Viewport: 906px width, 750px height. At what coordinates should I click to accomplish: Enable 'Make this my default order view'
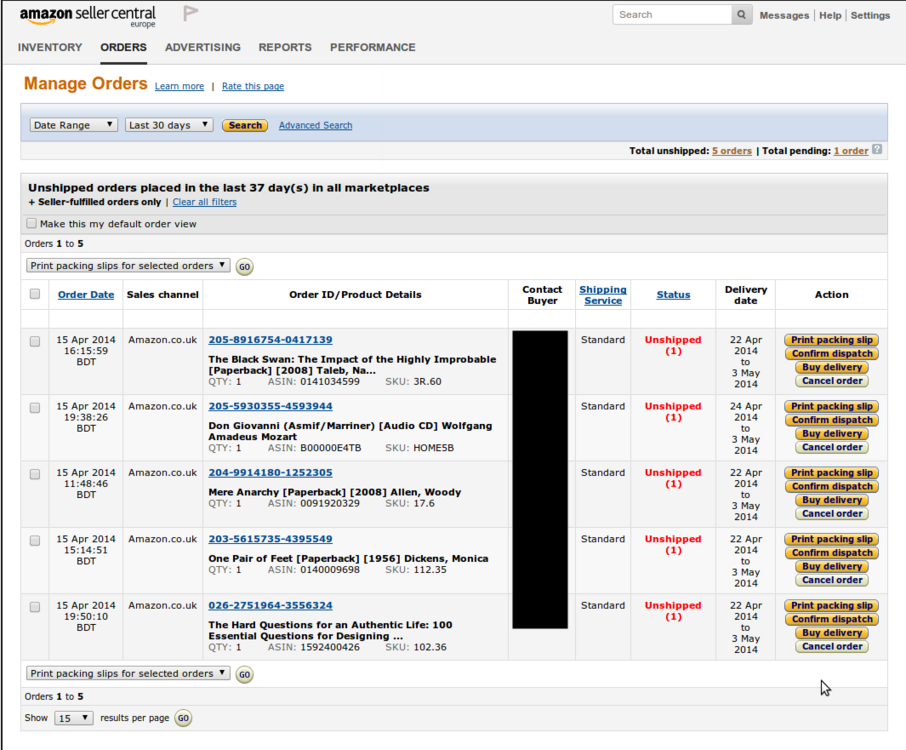32,224
